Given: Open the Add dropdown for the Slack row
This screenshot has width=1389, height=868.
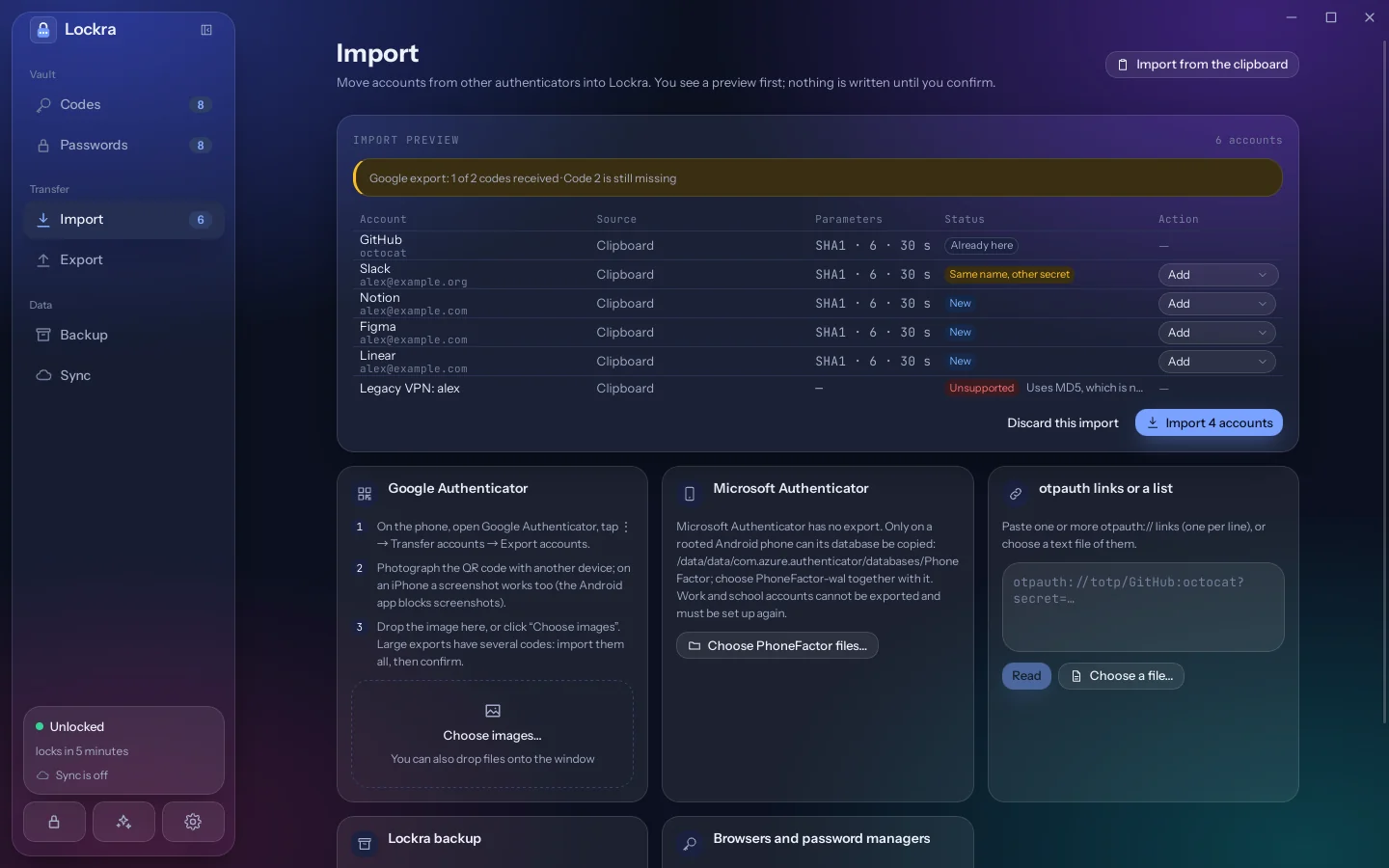Looking at the screenshot, I should tap(1217, 275).
